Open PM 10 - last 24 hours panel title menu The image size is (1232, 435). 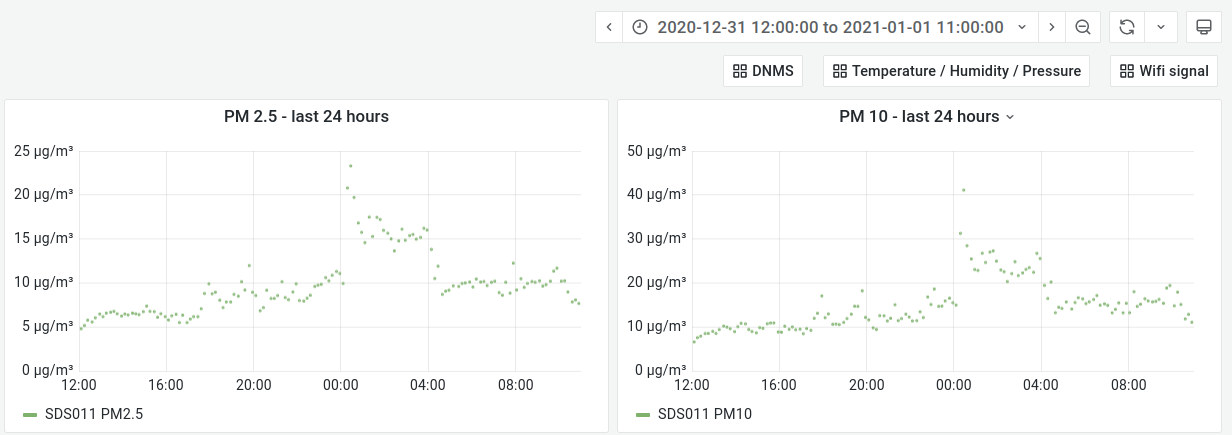click(x=919, y=117)
